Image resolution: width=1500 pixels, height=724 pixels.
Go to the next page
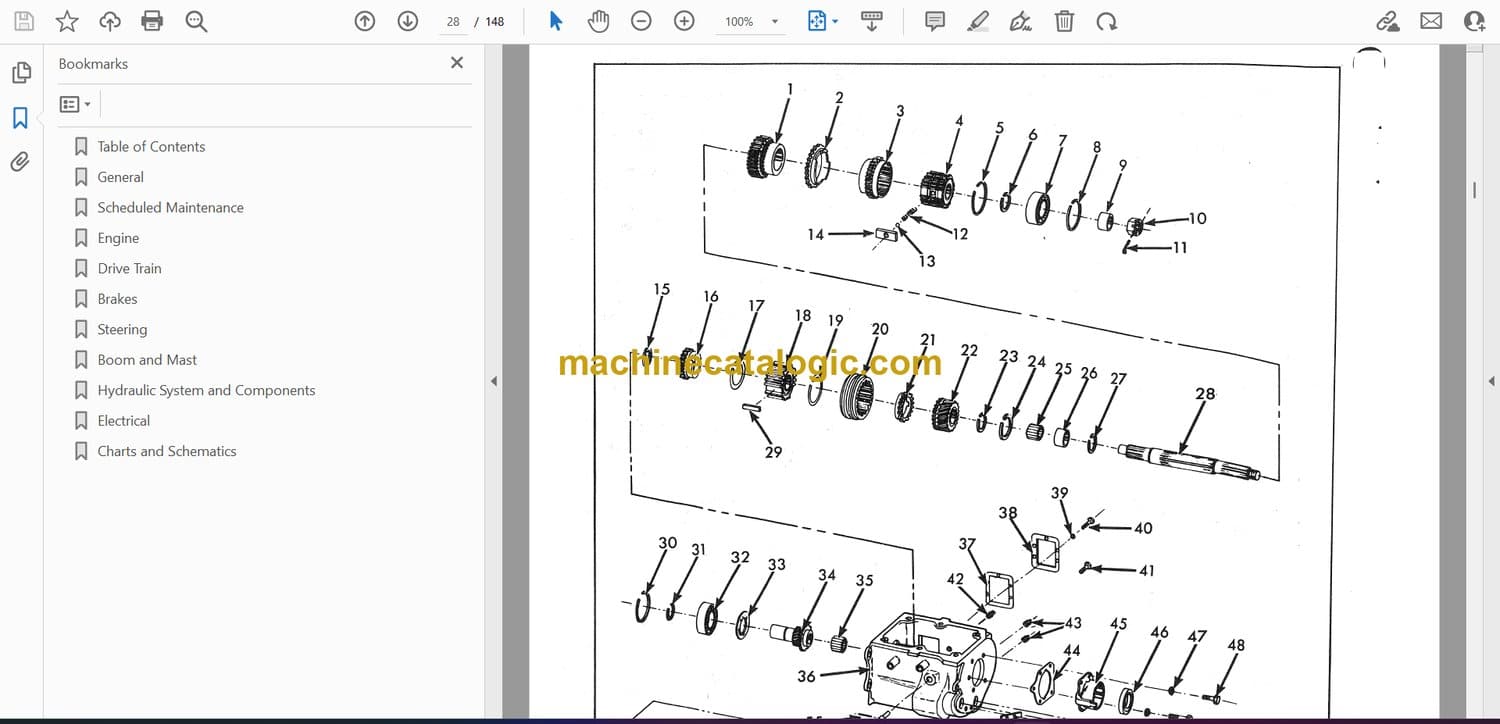(407, 21)
